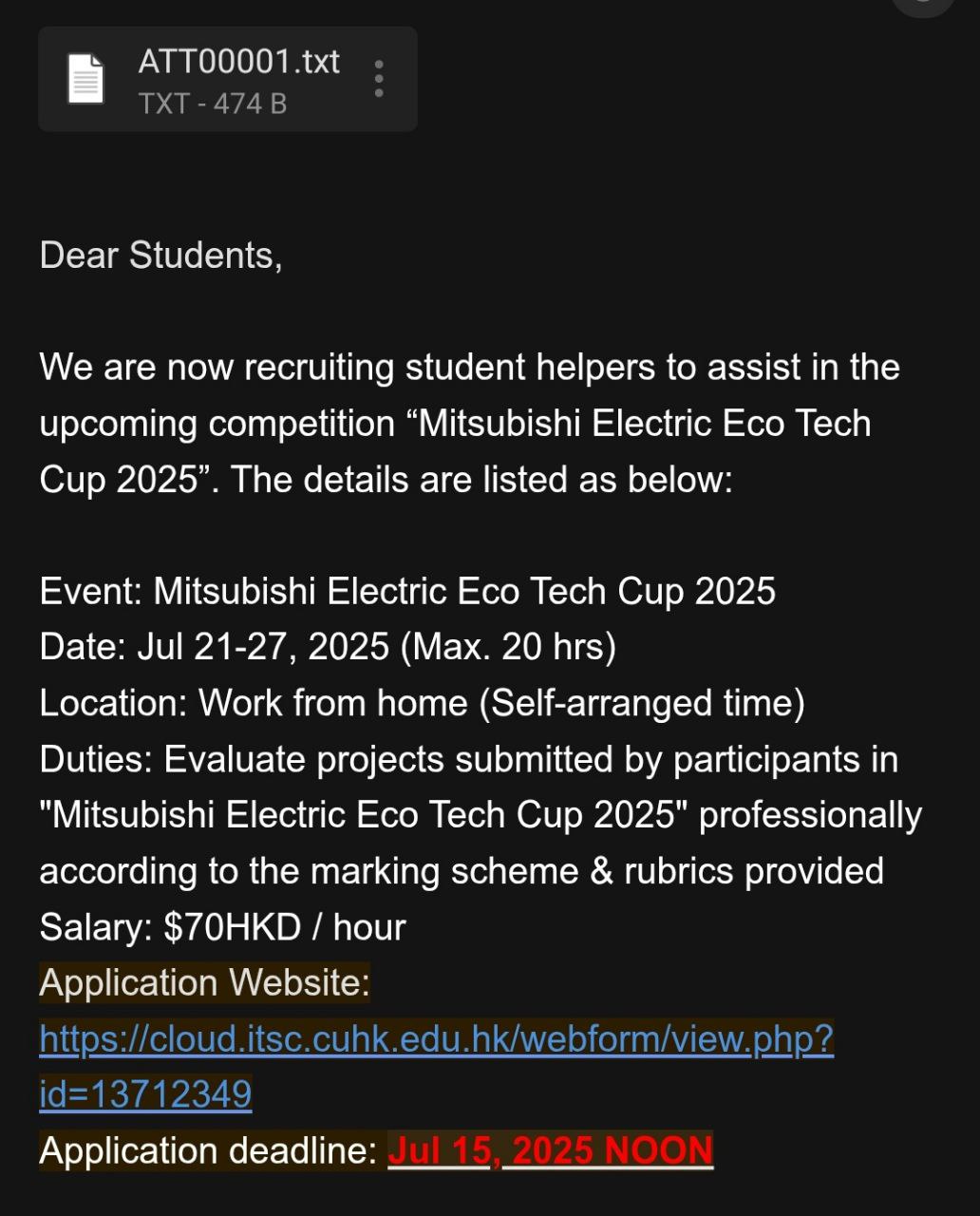
Task: Tap the Dear Students greeting line
Action: 160,256
